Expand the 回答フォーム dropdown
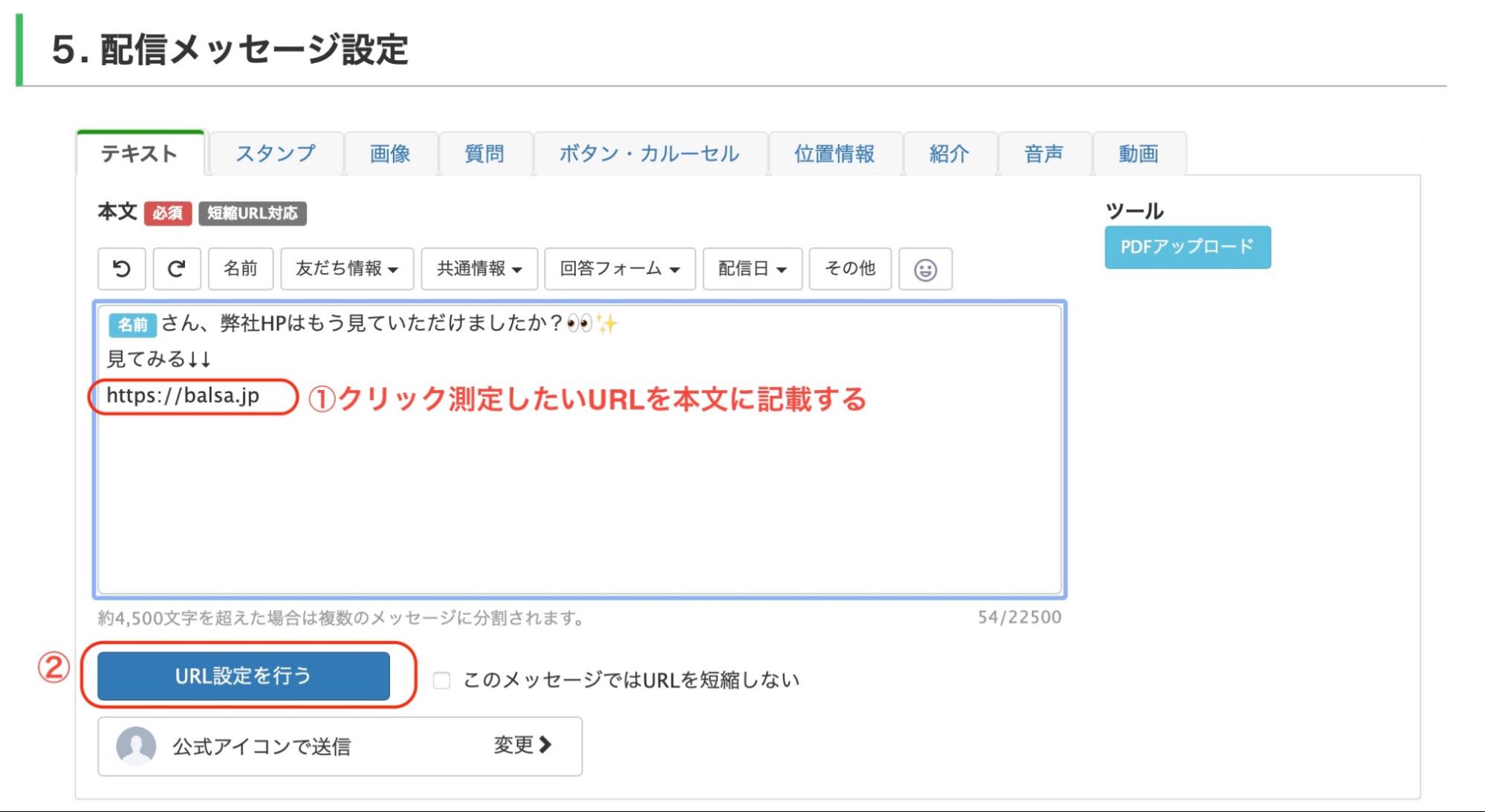 tap(618, 269)
